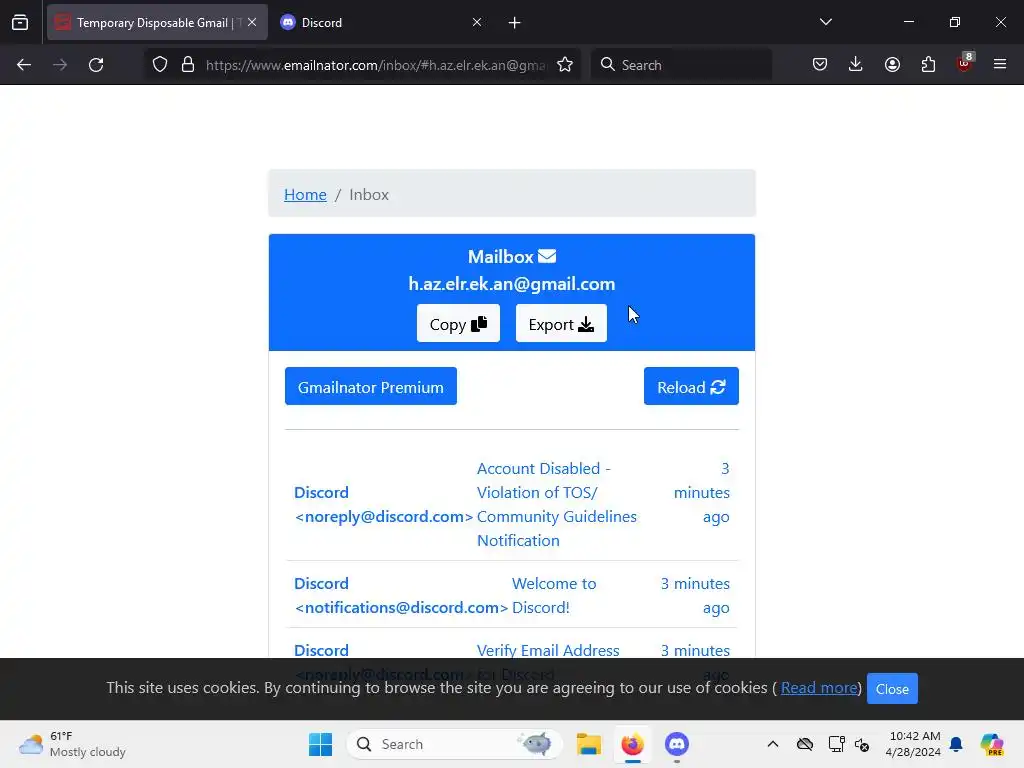Click the h.az.elr.ek.an@gmail.com address text
Viewport: 1024px width, 768px height.
pyautogui.click(x=511, y=283)
